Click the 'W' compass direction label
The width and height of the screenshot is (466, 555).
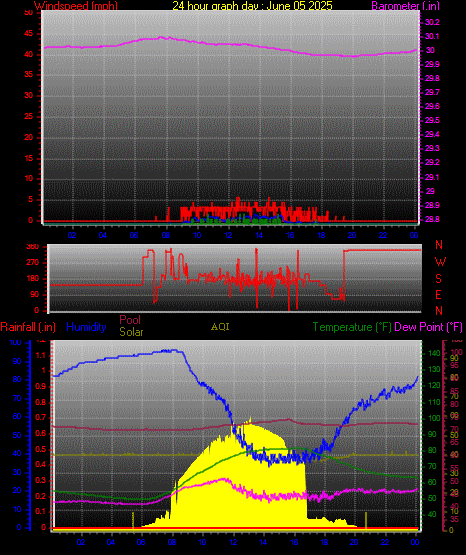[x=440, y=262]
